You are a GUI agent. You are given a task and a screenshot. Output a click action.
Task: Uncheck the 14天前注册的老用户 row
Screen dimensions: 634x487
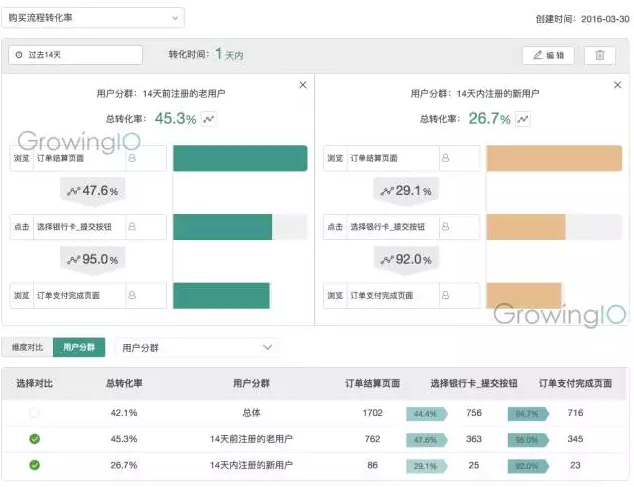click(x=35, y=439)
